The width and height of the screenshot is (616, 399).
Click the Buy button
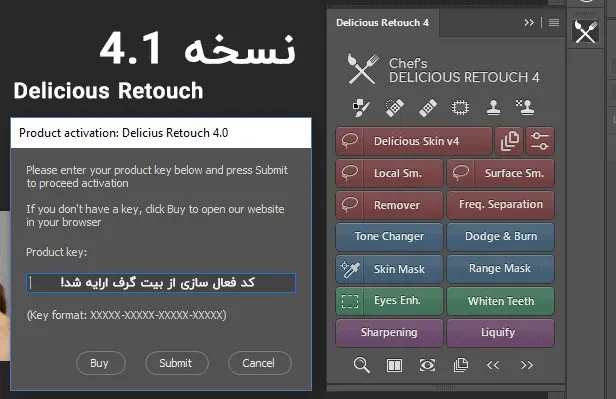(101, 363)
